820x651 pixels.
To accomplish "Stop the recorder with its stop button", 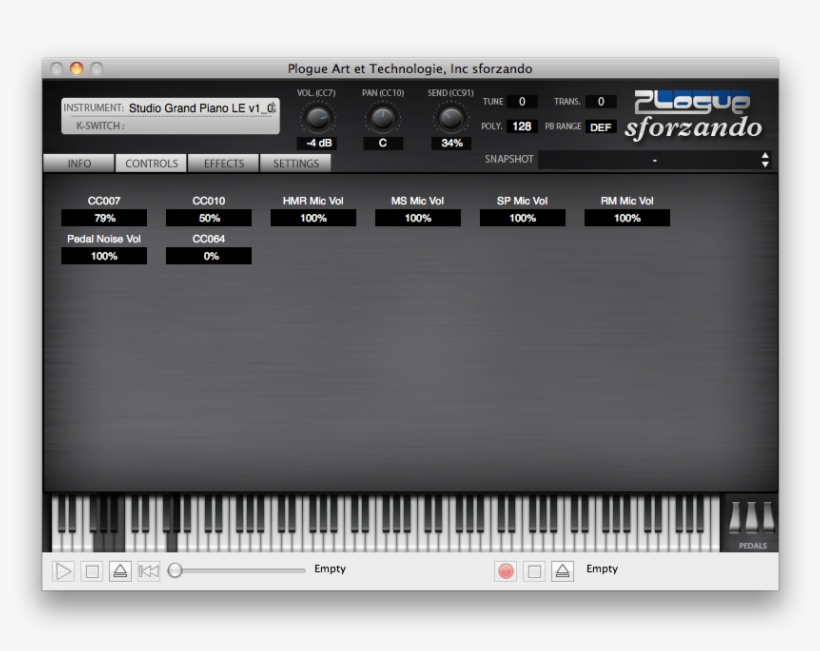I will pos(534,571).
